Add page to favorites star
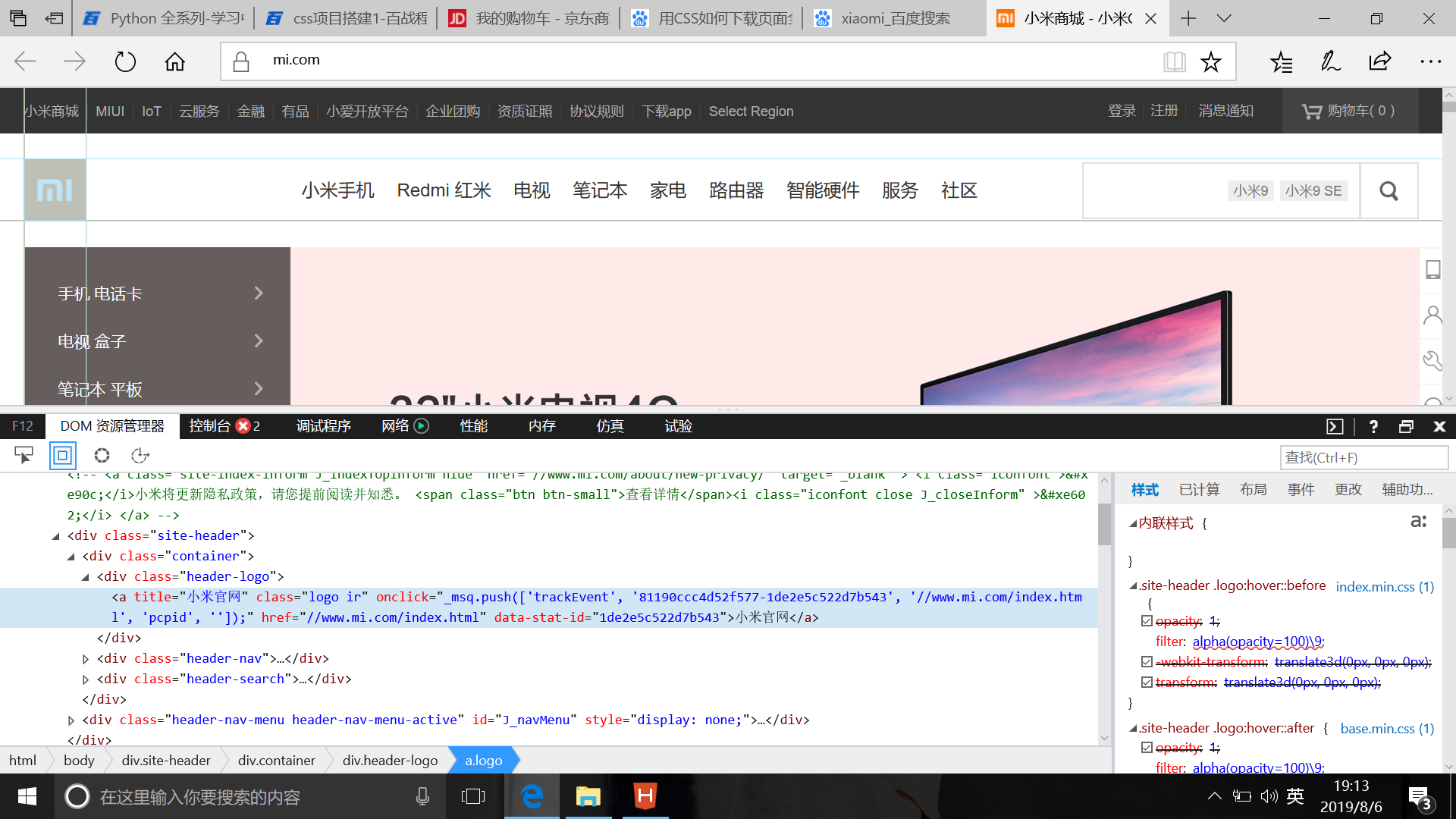The image size is (1456, 819). pyautogui.click(x=1211, y=61)
